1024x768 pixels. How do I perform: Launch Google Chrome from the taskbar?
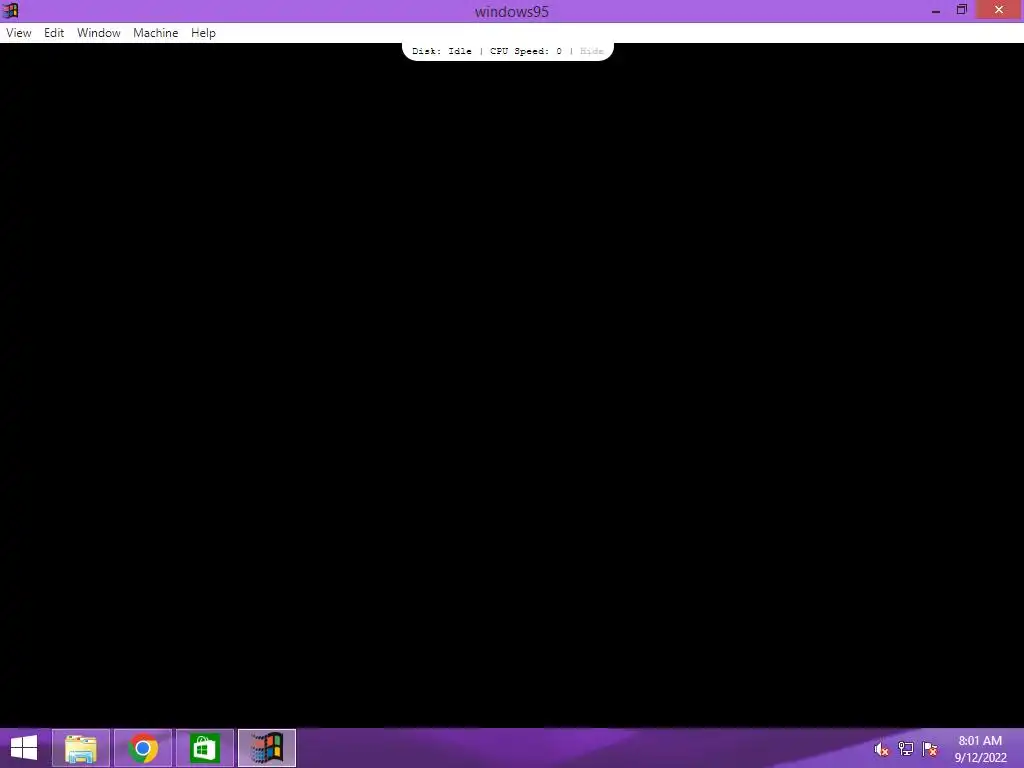(x=143, y=748)
